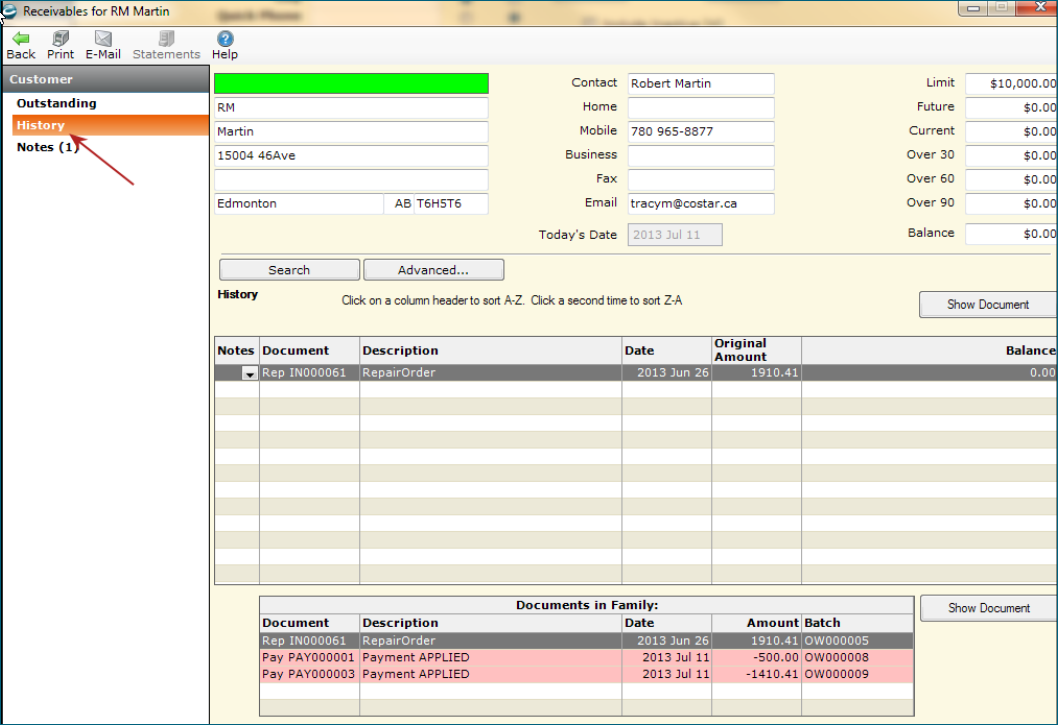Click the first name field RM

(x=351, y=108)
